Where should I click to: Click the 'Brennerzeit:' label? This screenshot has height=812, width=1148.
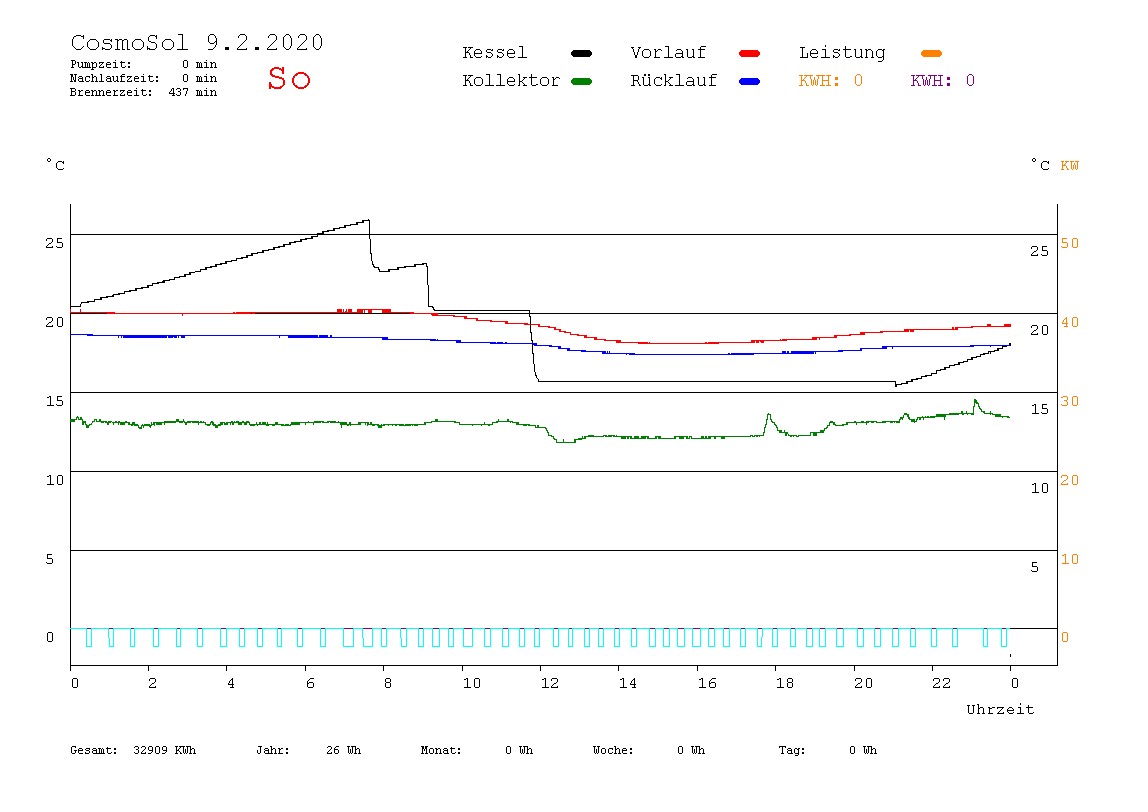[111, 92]
